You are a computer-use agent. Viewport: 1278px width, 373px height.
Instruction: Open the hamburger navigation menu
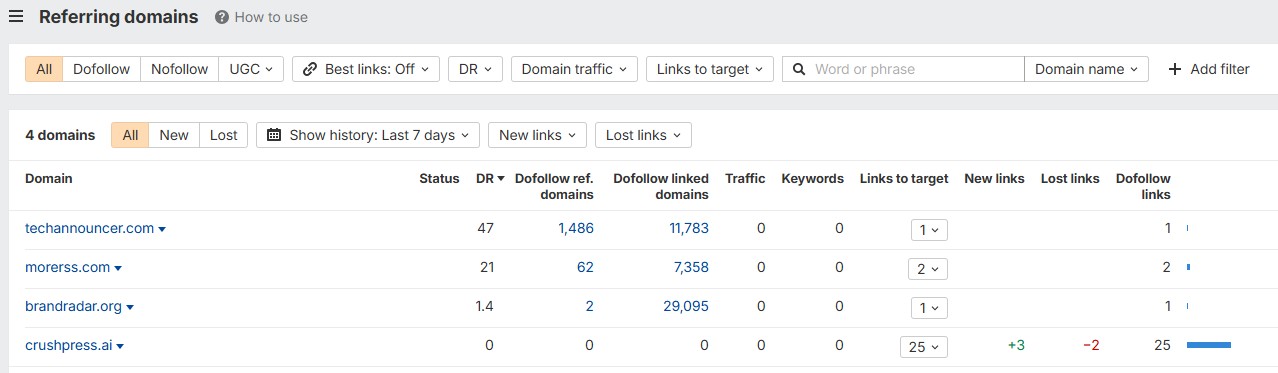point(16,17)
